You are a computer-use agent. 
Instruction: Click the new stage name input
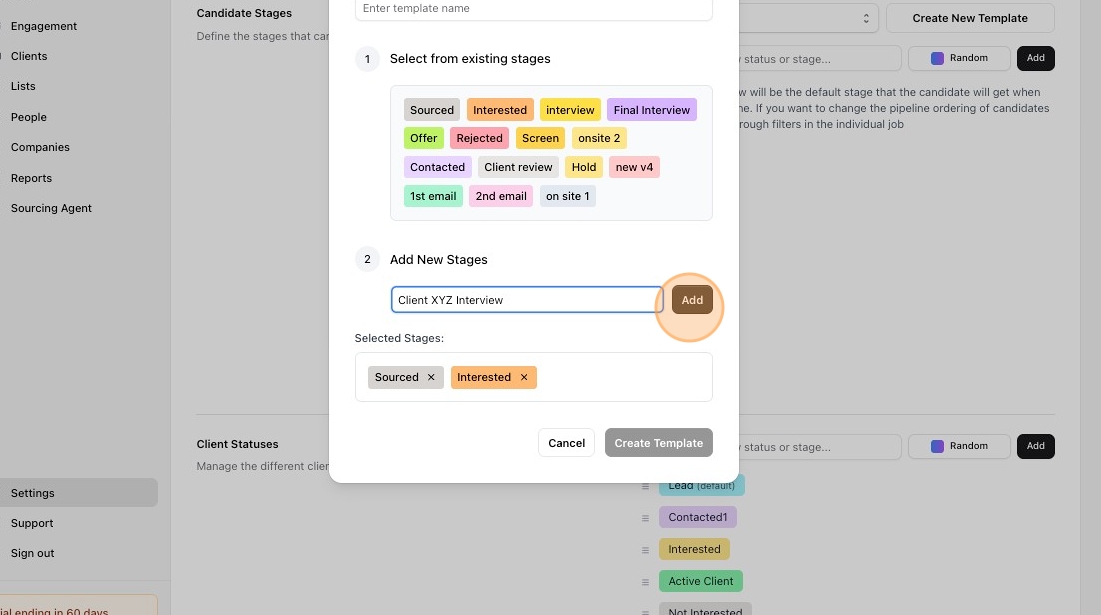pos(527,300)
